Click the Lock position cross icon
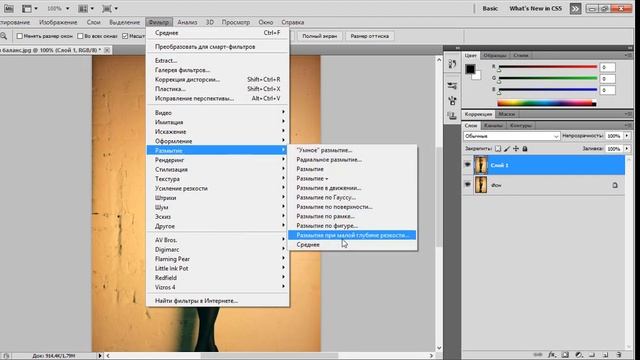The image size is (640, 360). pos(516,149)
